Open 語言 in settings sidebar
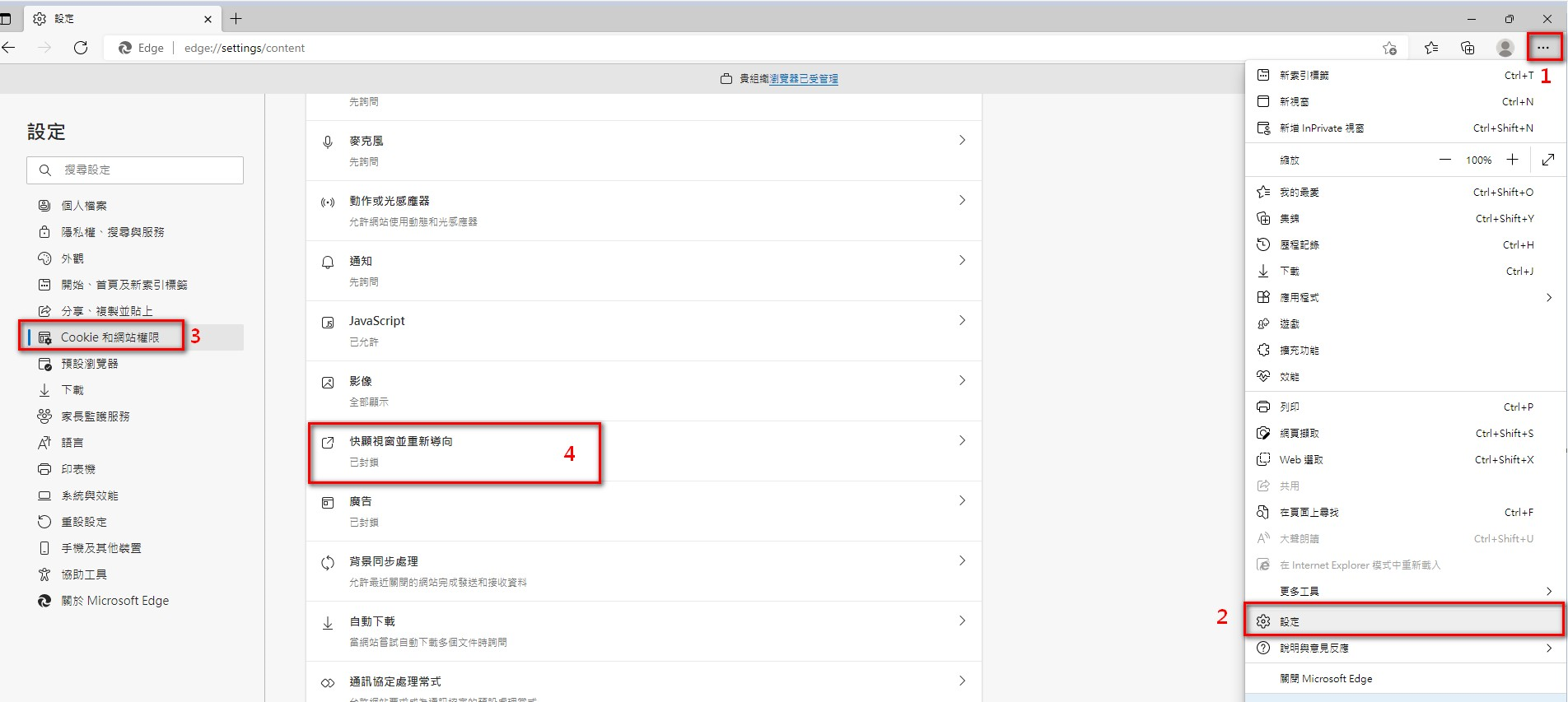 (135, 443)
